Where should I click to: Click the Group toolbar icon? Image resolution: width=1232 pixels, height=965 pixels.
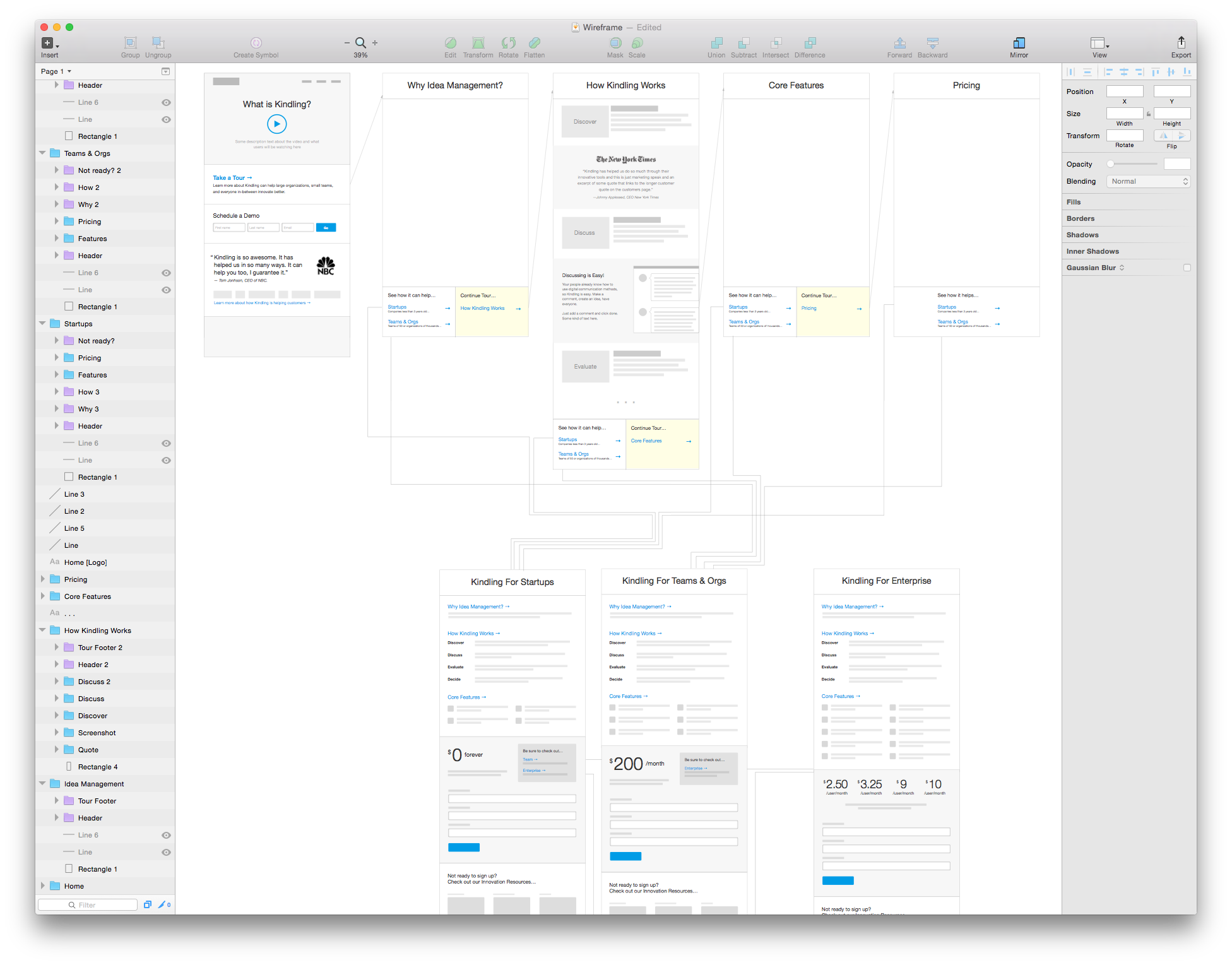click(x=130, y=42)
